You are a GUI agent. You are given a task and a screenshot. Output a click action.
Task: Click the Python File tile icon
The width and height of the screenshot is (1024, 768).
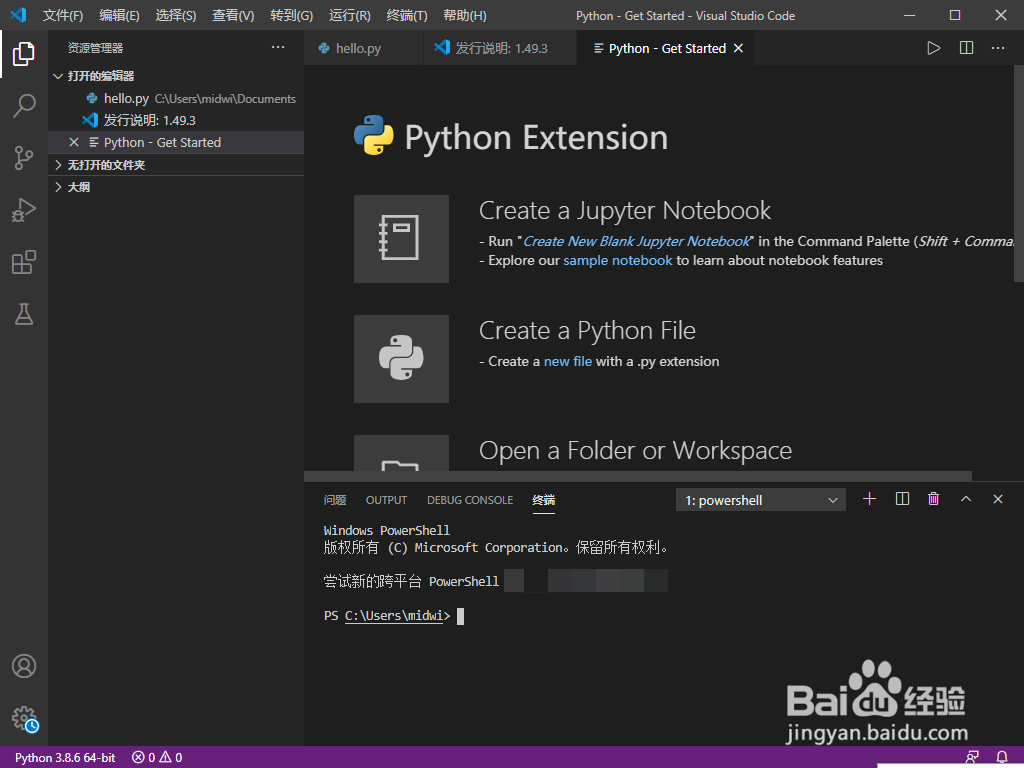tap(401, 359)
